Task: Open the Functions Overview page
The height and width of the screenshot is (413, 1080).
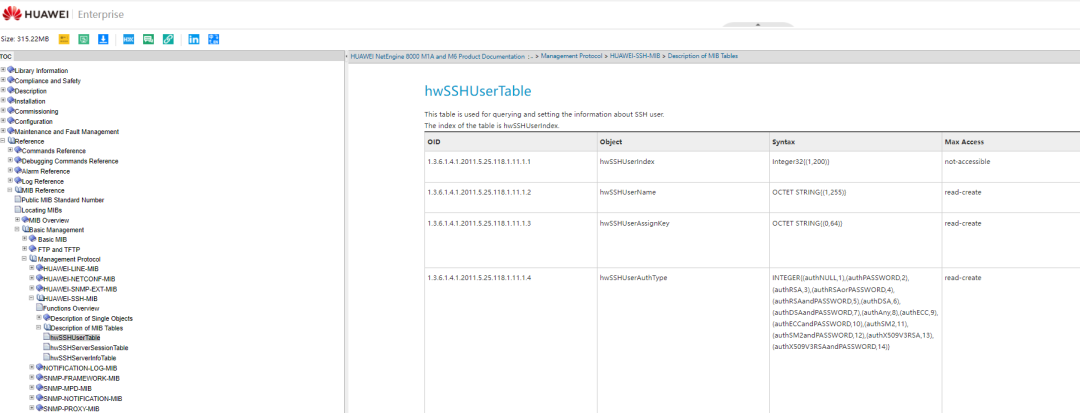Action: 70,308
